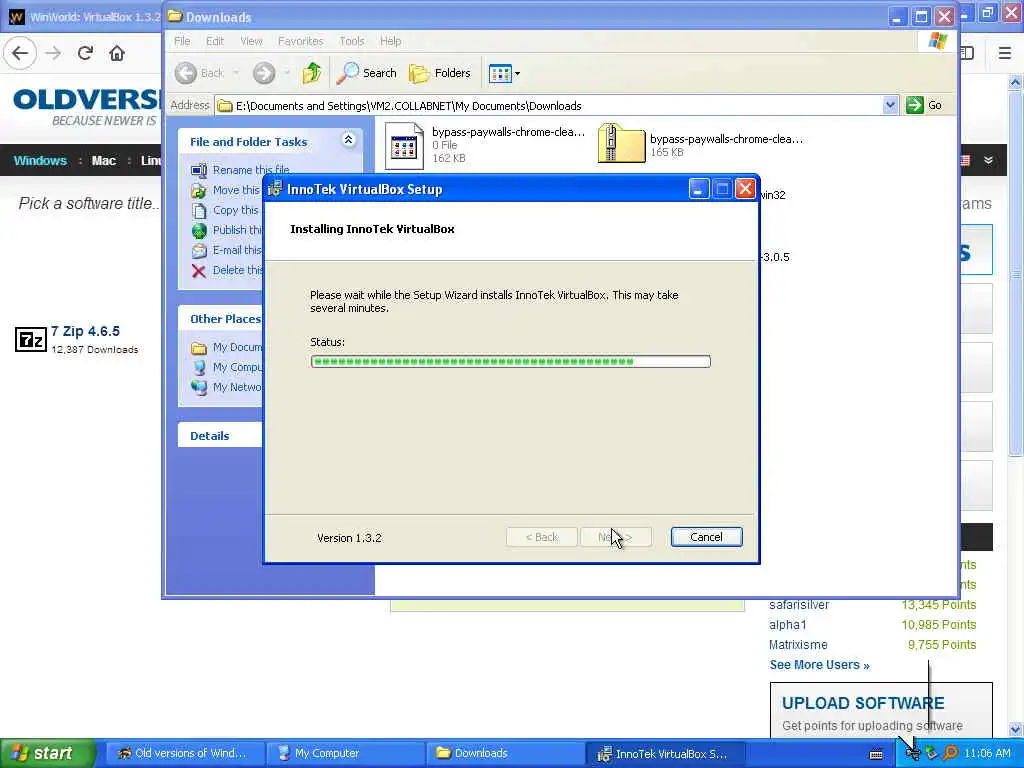
Task: Click the Matrixisme user name
Action: 798,645
